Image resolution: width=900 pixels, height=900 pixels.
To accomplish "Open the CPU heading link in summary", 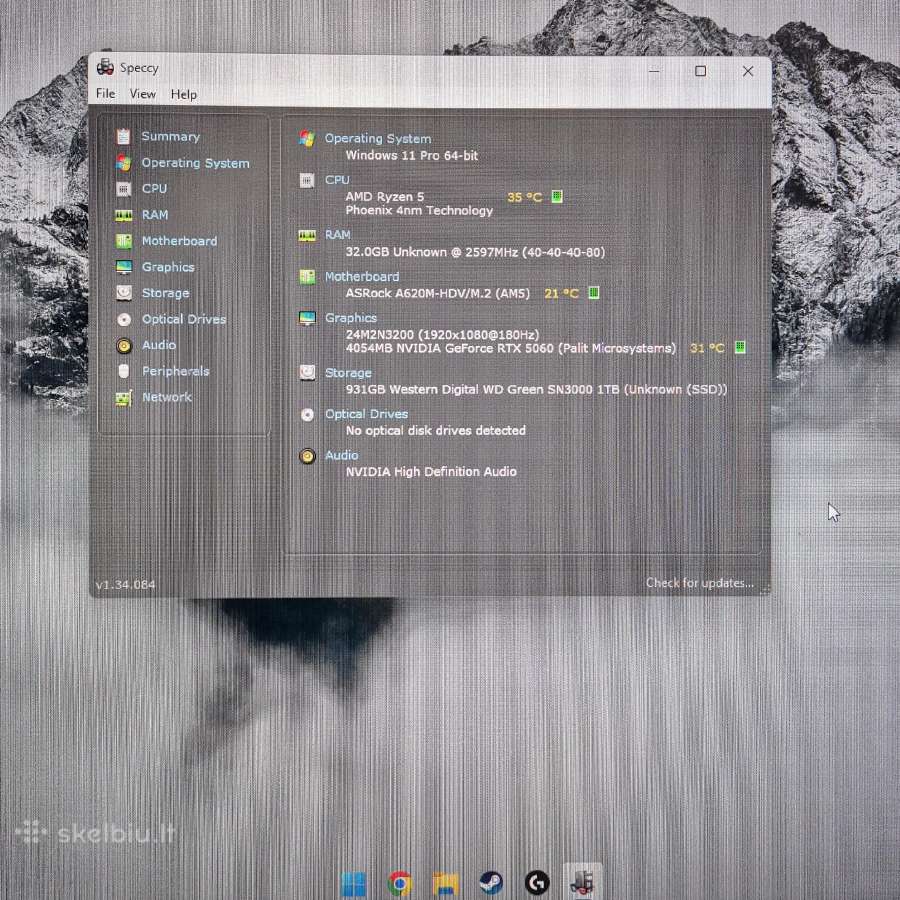I will click(337, 180).
